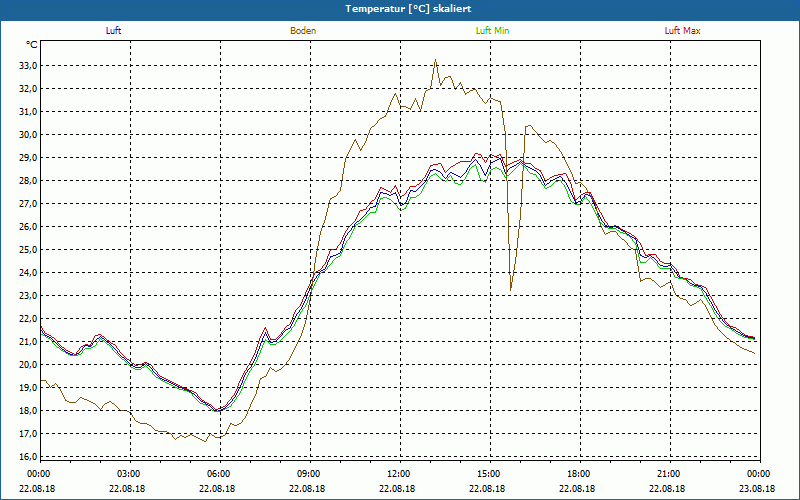Click the 16,0 y-axis value
800x500 pixels.
(x=28, y=457)
